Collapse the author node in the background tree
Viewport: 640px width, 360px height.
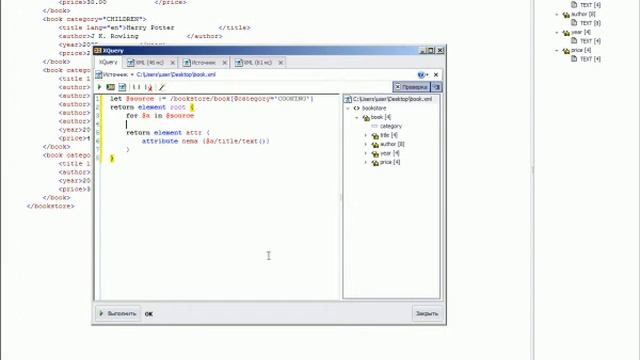coord(557,14)
